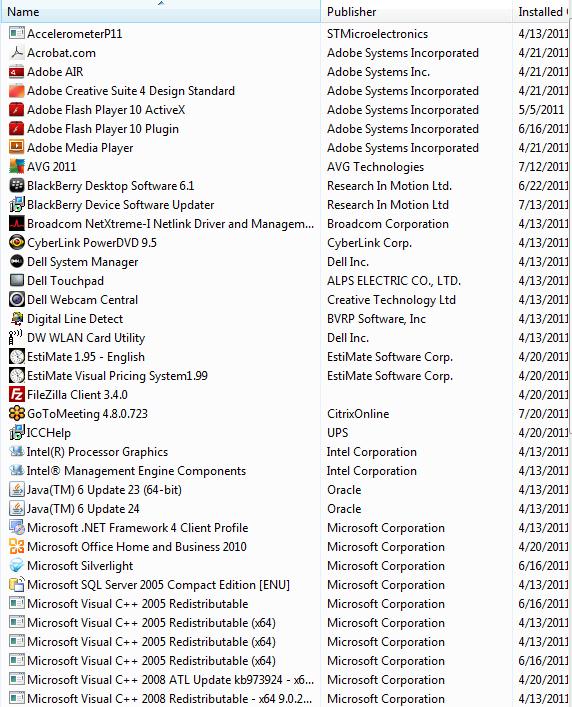Viewport: 572px width, 707px height.
Task: Select Microsoft Visual C++ 2005 Redistributable non-x64 entry
Action: click(286, 603)
